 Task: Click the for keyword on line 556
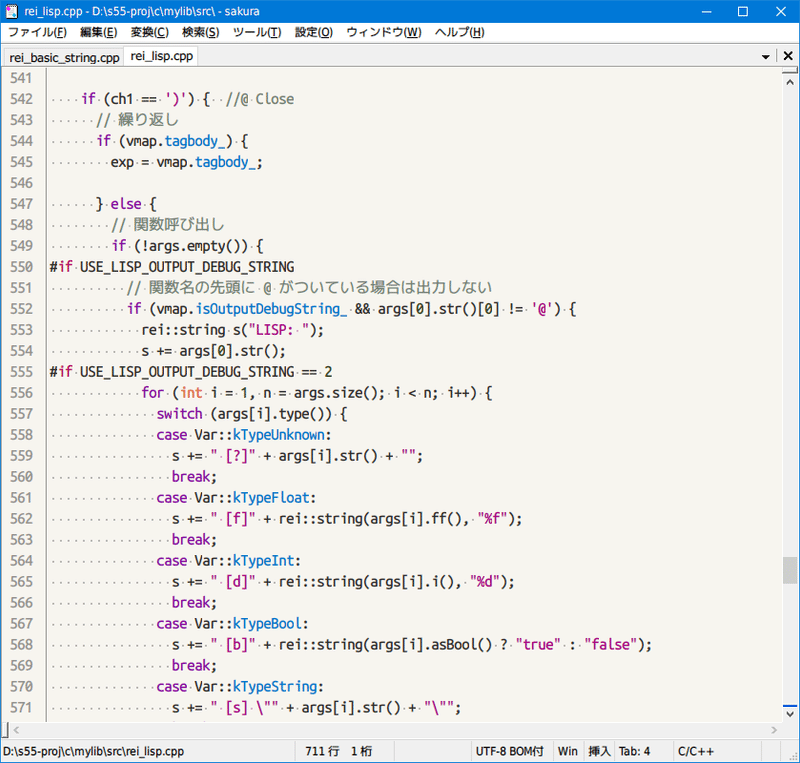point(153,393)
